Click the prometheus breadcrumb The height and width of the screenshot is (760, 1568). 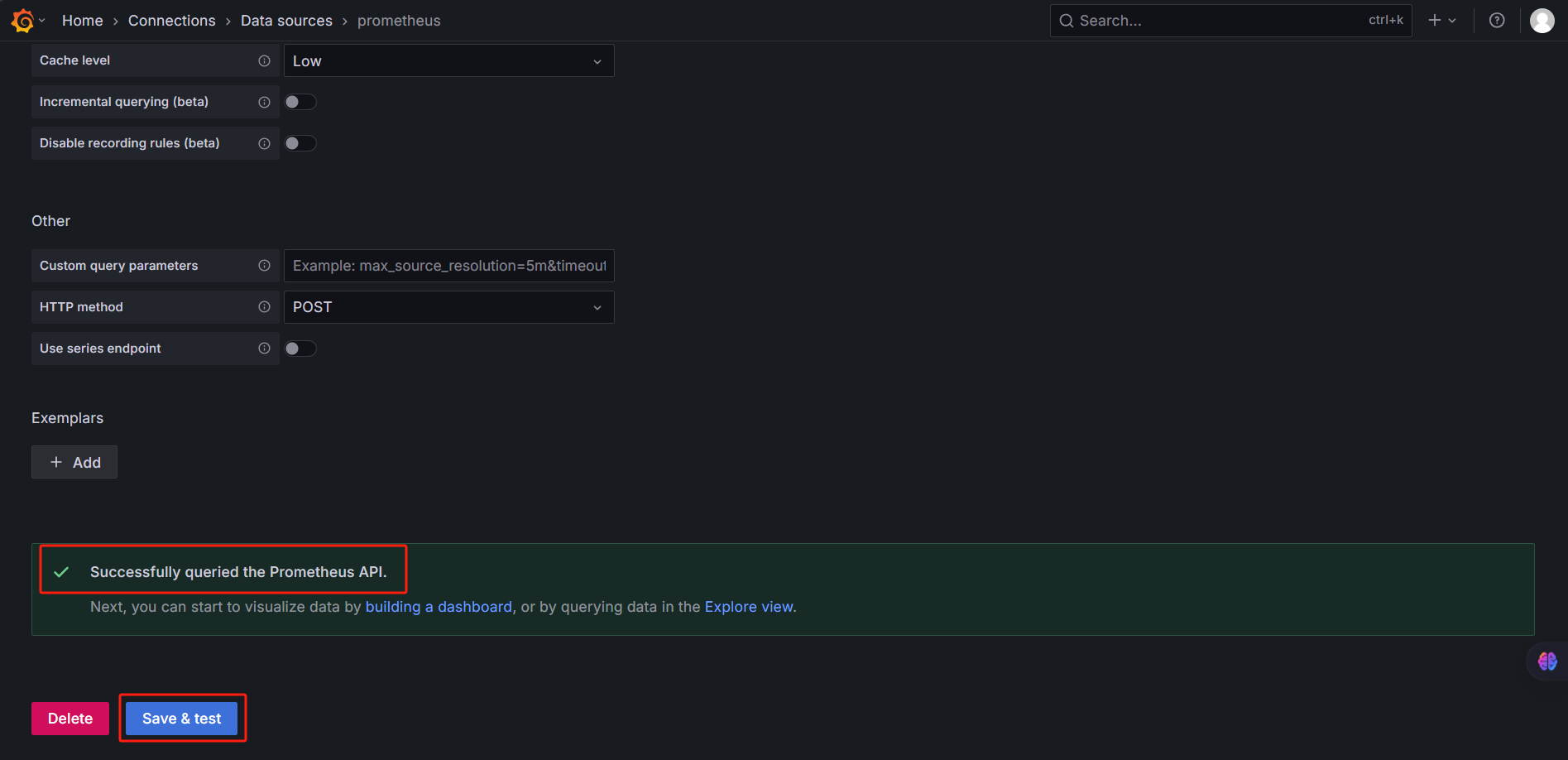(399, 21)
